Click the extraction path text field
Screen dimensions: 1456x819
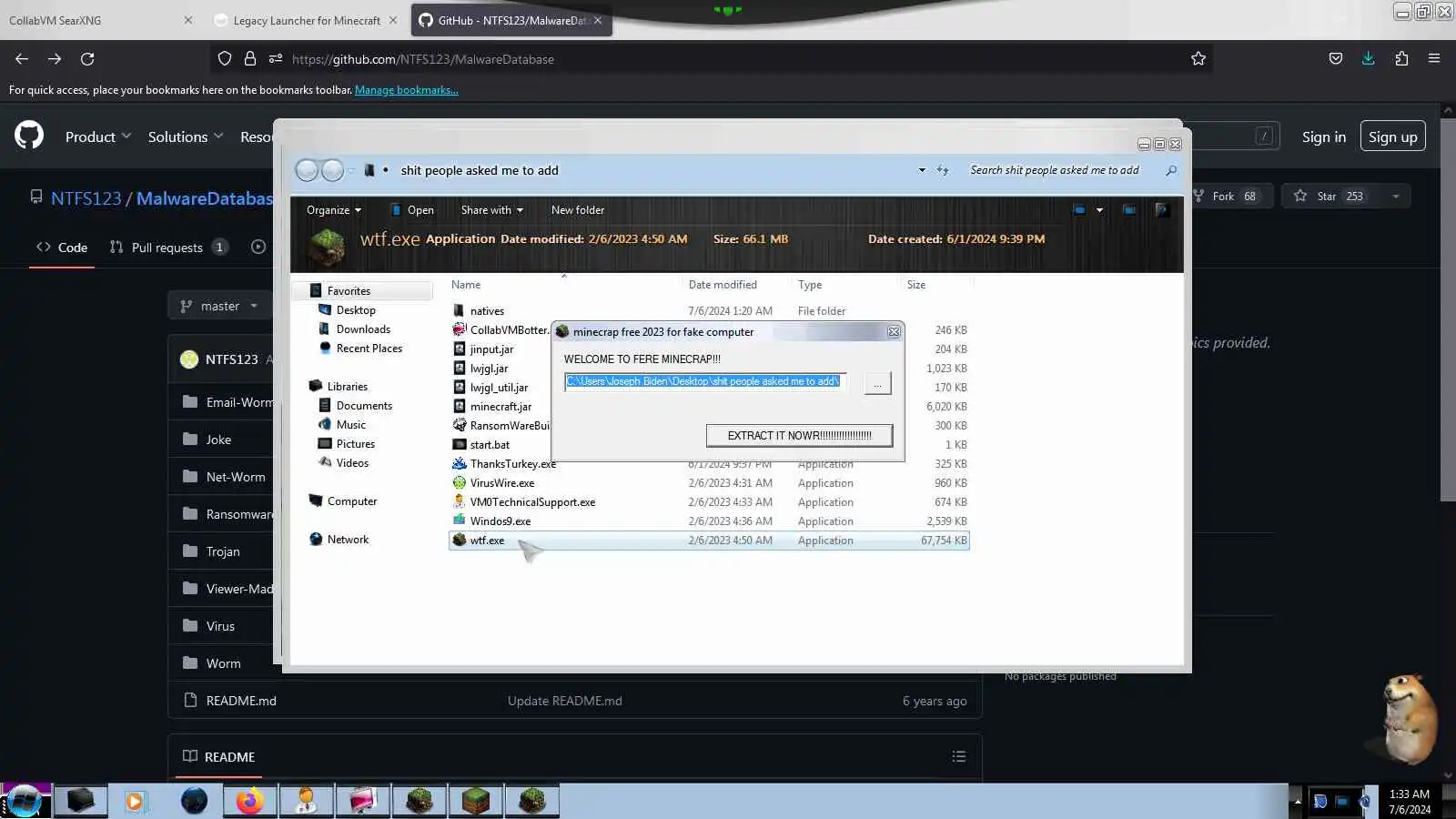coord(705,381)
